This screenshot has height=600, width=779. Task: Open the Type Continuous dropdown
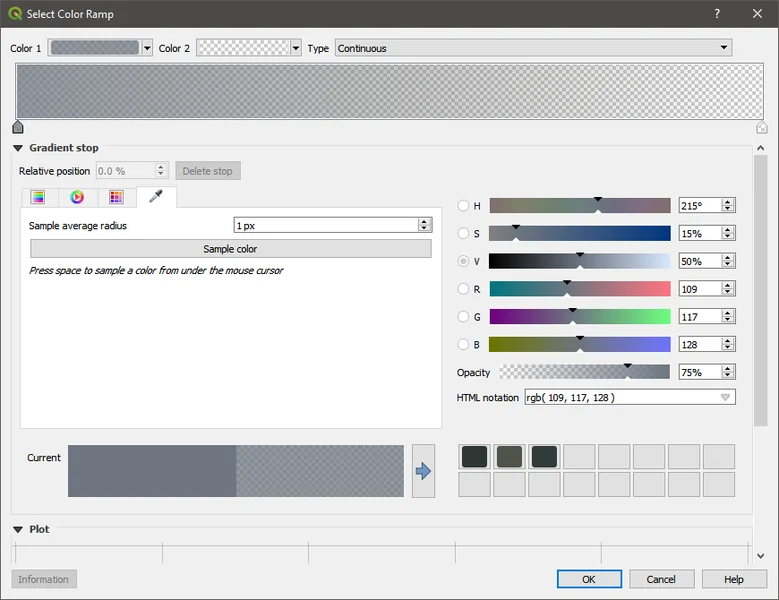533,48
